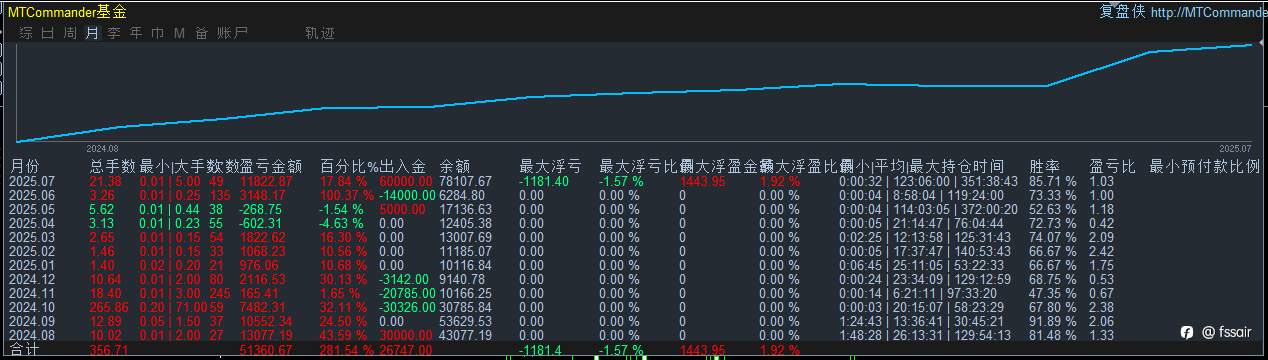The height and width of the screenshot is (360, 1268).
Task: Sort by the 余额 column header
Action: click(x=455, y=166)
